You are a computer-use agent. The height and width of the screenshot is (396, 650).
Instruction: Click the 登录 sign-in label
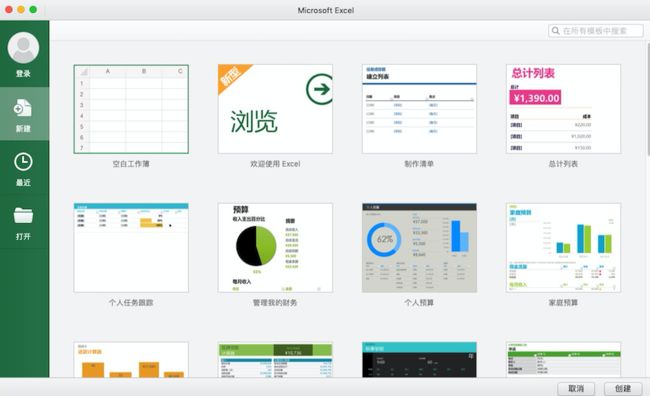(23, 74)
